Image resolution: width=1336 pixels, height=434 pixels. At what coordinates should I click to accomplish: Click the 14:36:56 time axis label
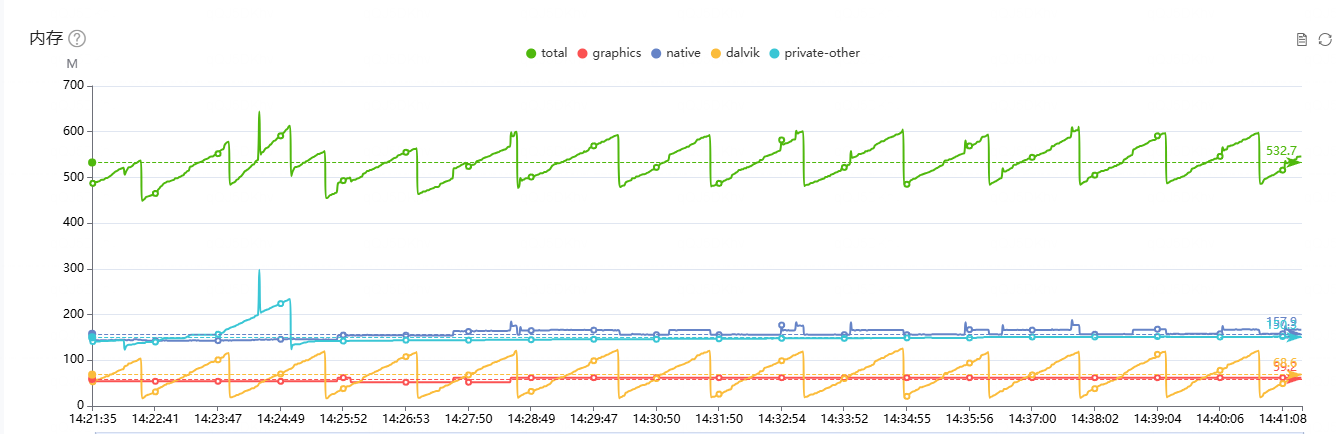(x=969, y=419)
